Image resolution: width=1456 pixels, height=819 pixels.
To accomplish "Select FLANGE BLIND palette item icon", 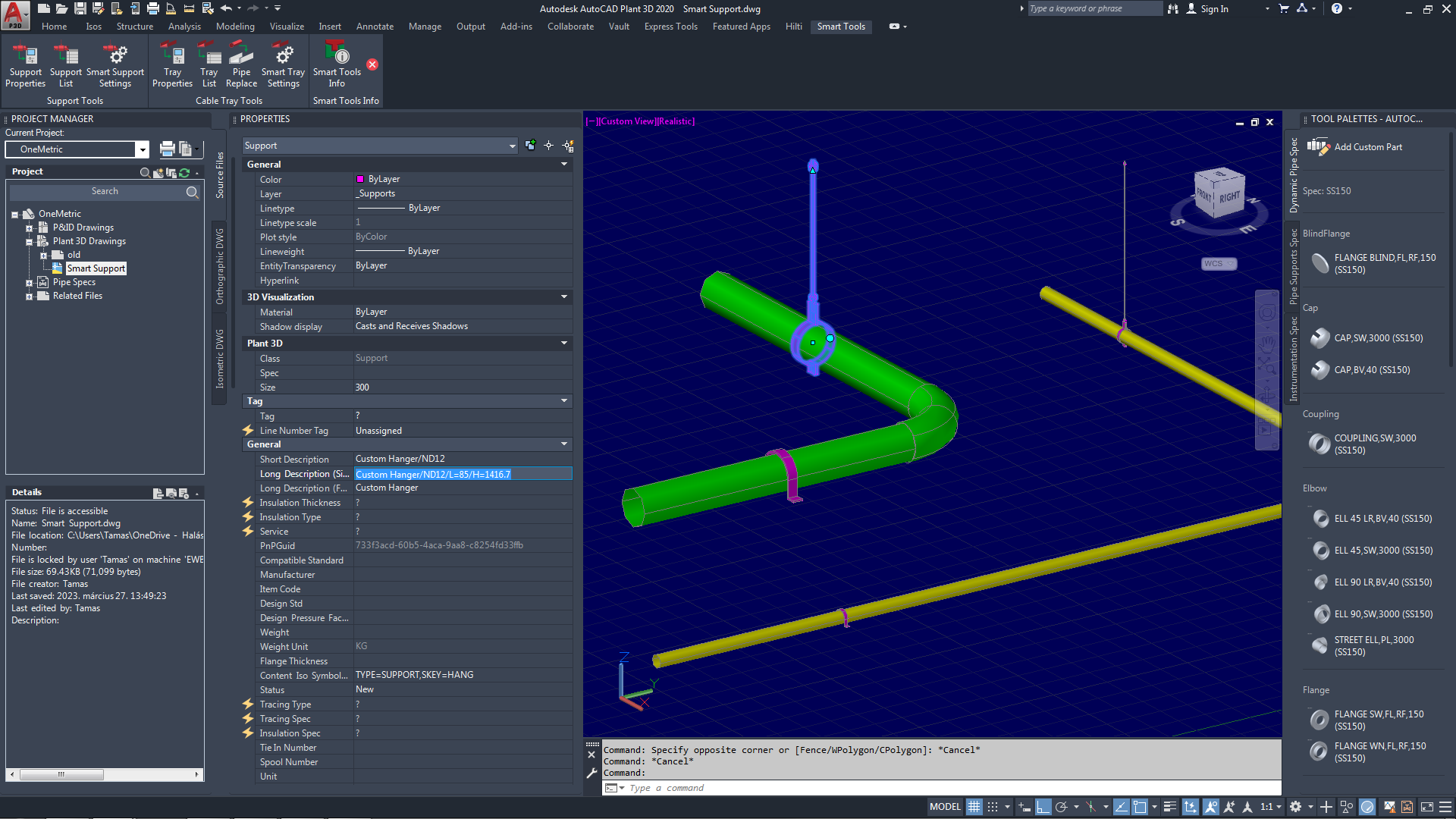I will click(x=1320, y=263).
